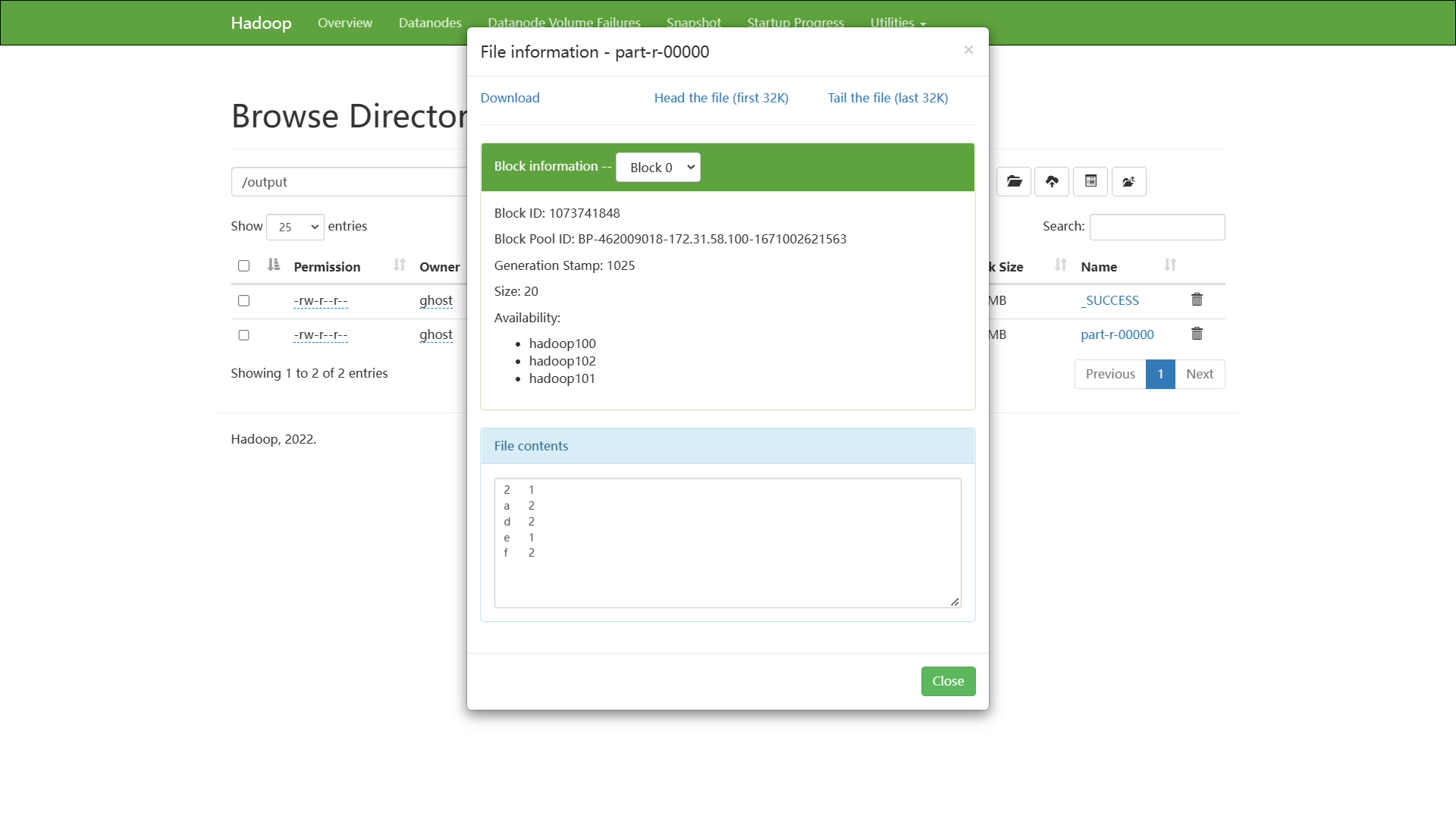1456x819 pixels.
Task: Open the Block 0 dropdown
Action: (x=658, y=168)
